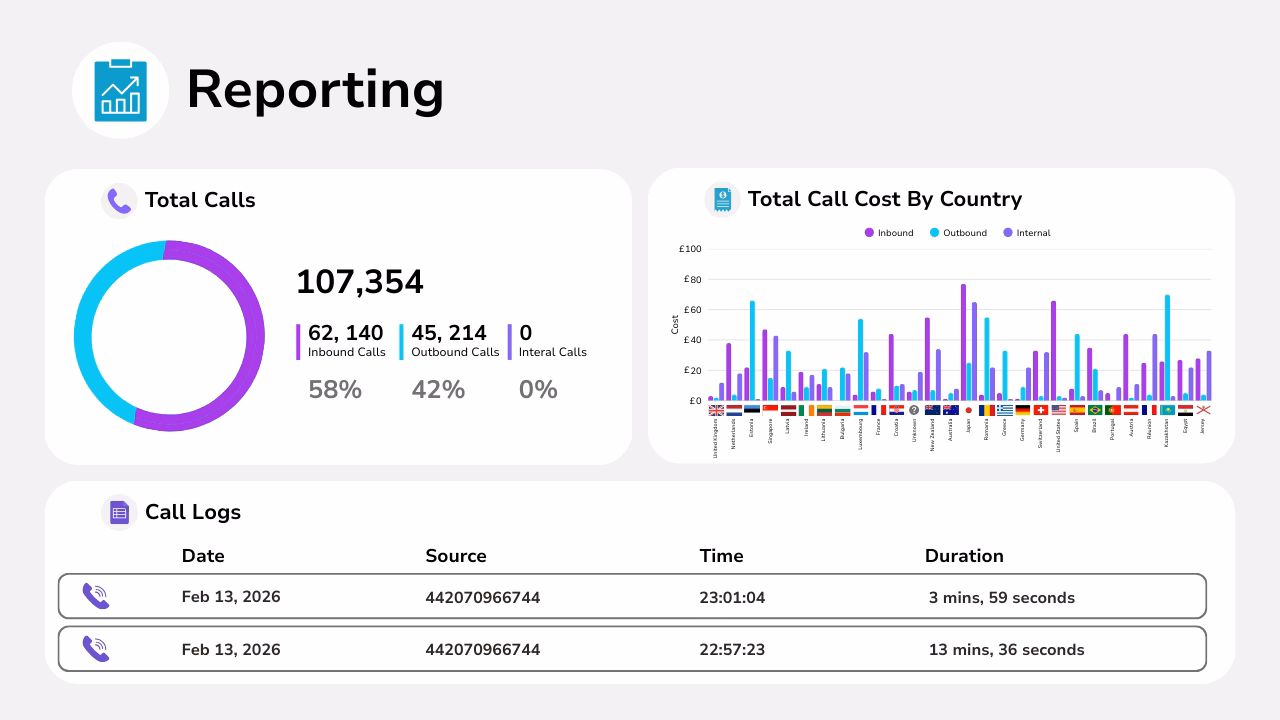The image size is (1280, 720).
Task: Click the call icon on the 23:01:04 log row
Action: (x=96, y=596)
